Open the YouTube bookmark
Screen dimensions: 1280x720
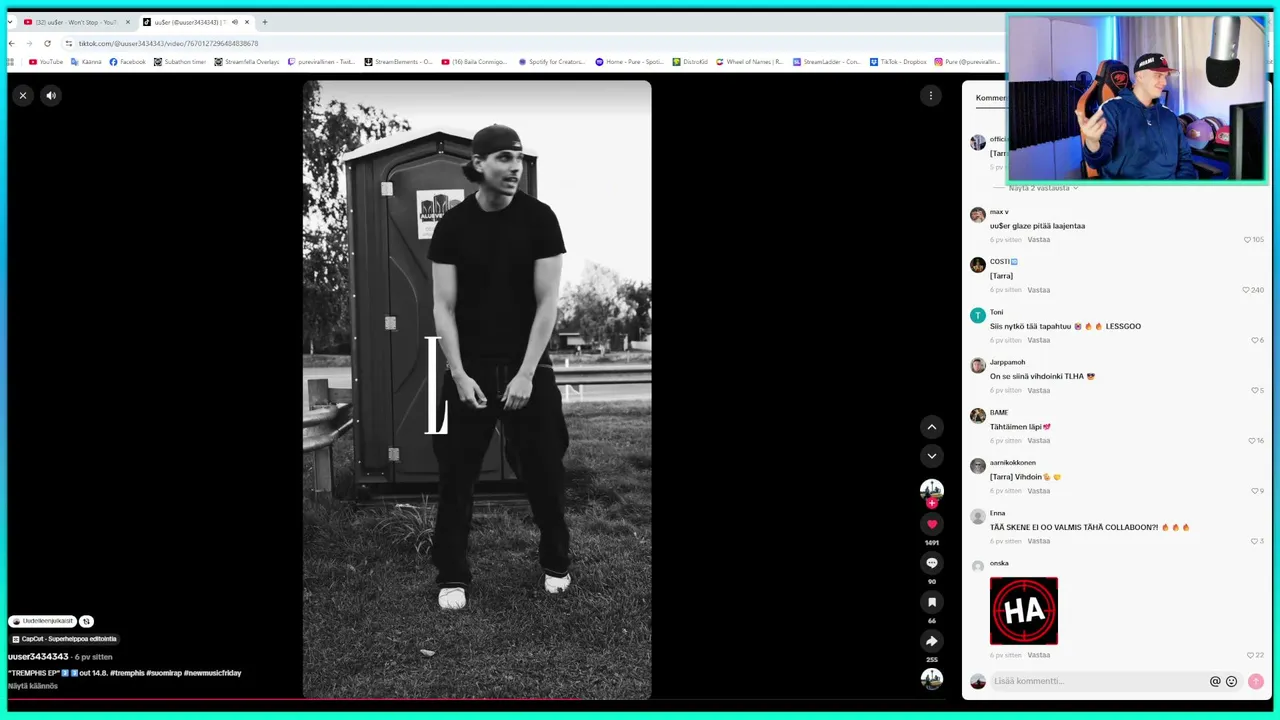[x=46, y=62]
